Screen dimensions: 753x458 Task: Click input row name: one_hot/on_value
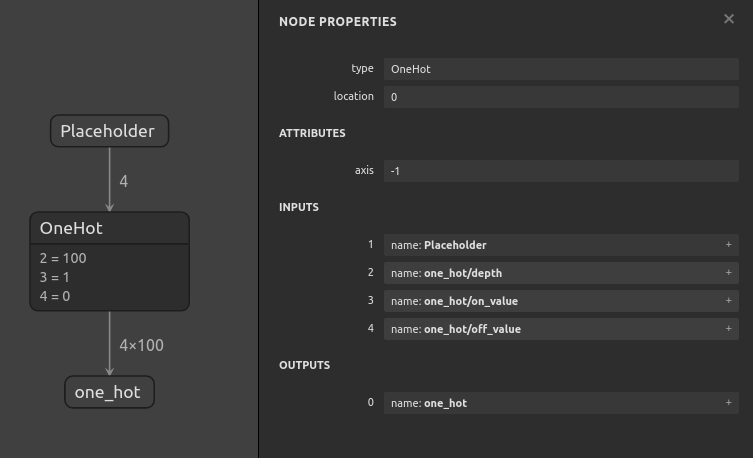point(561,301)
